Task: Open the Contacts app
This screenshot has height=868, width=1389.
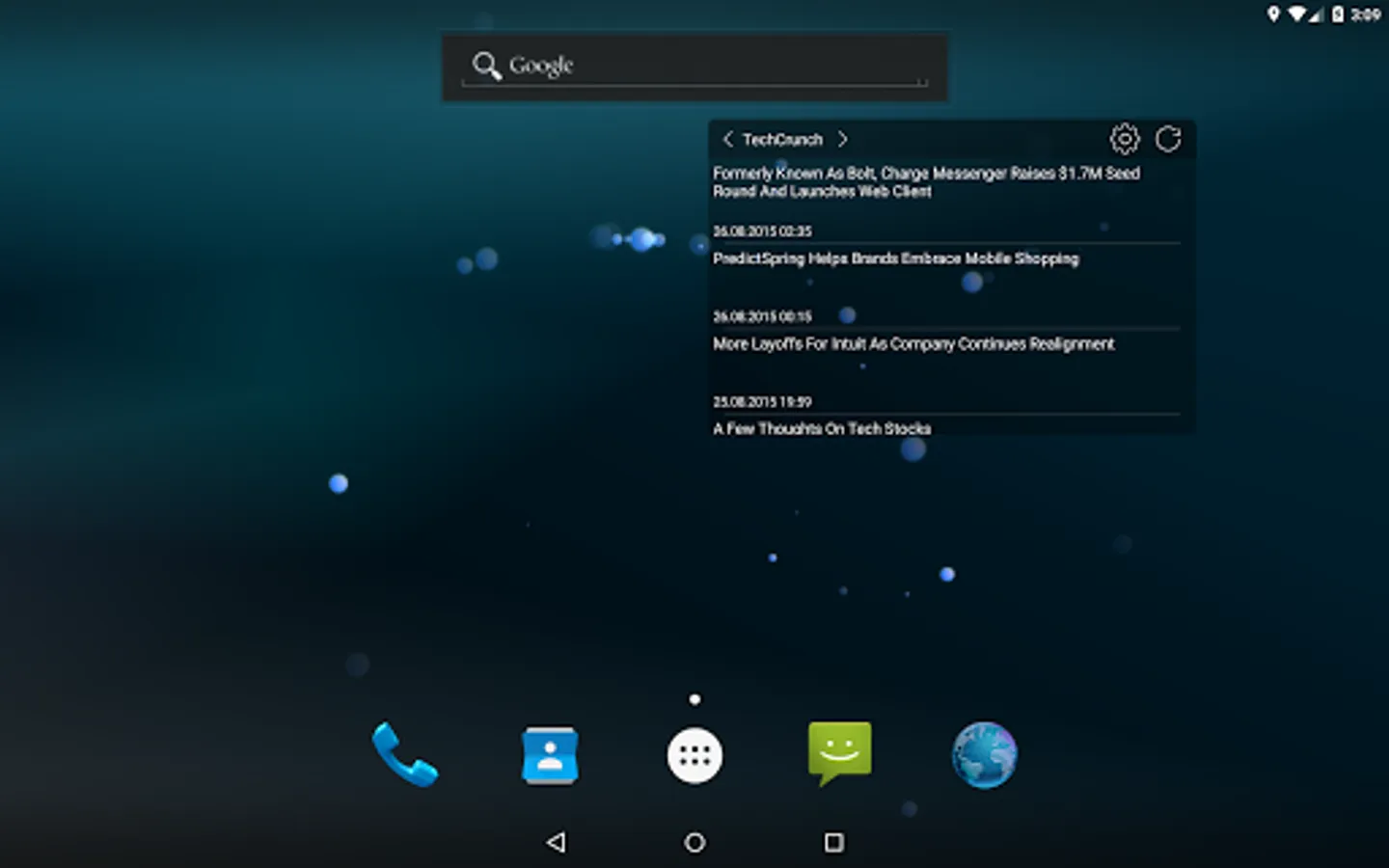Action: point(550,754)
